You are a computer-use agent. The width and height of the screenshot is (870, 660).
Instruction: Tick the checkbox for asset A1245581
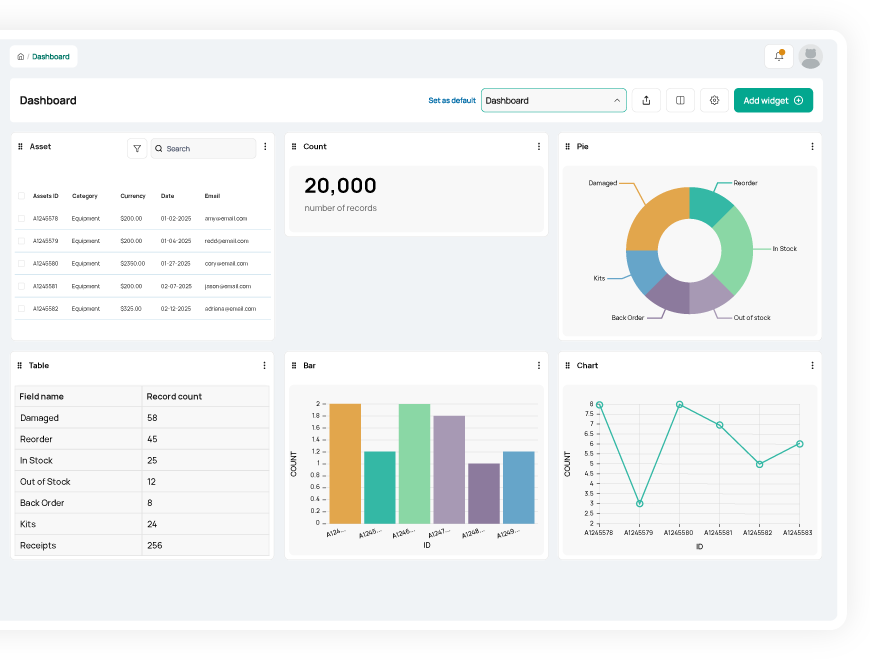(x=22, y=286)
